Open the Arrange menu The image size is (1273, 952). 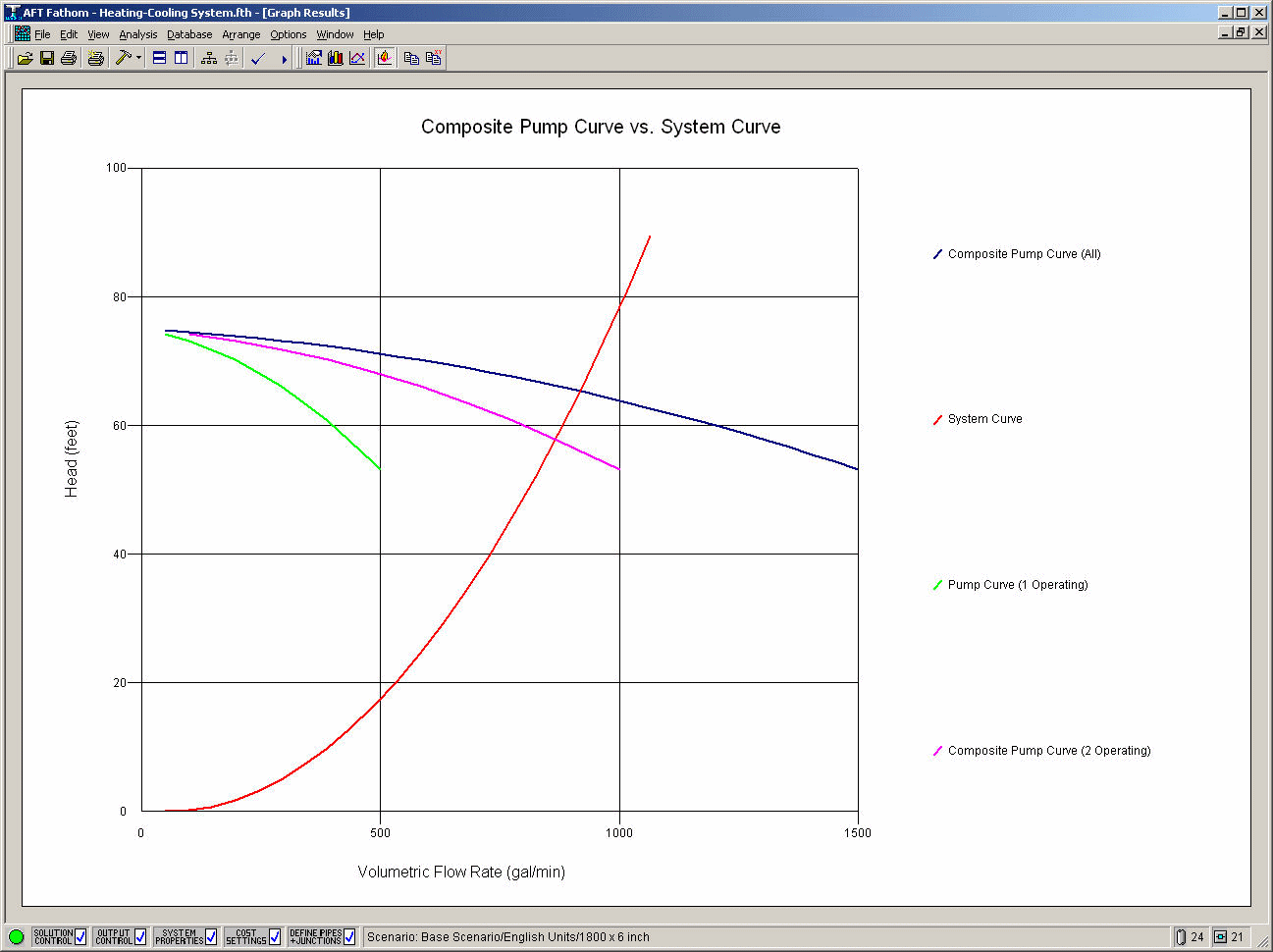pyautogui.click(x=240, y=34)
